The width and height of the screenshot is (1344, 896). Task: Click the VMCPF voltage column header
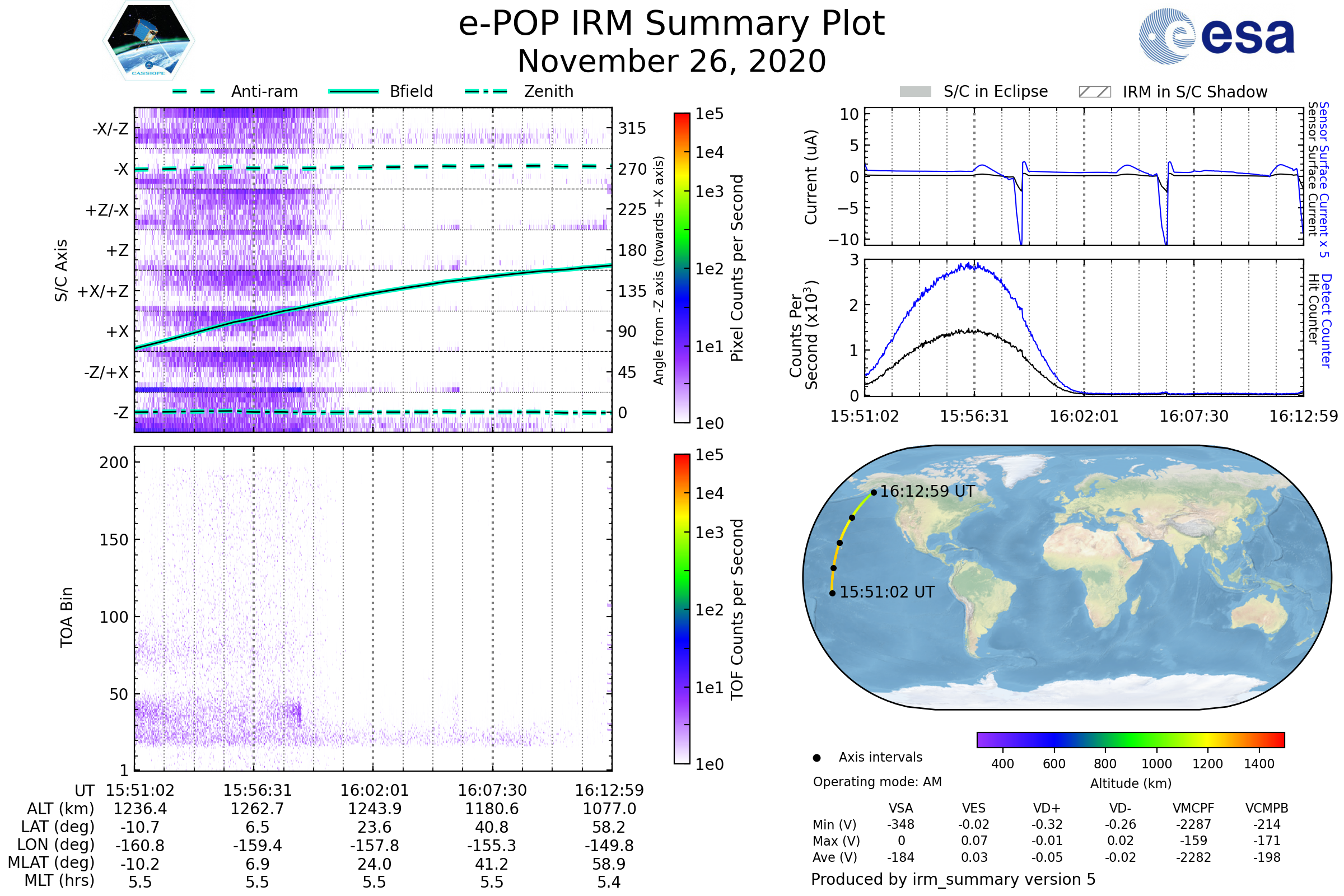pos(1193,808)
